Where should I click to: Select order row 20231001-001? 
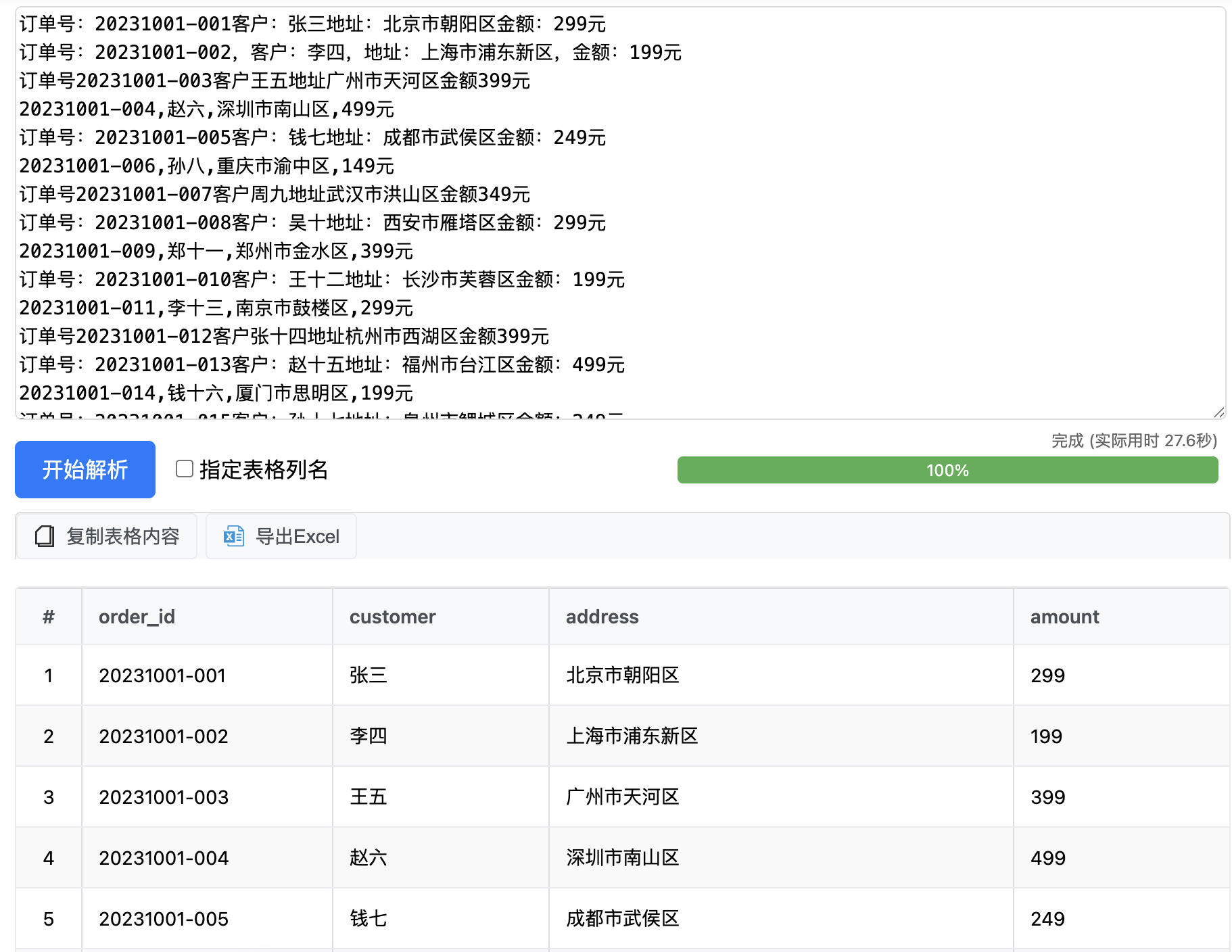(x=162, y=675)
